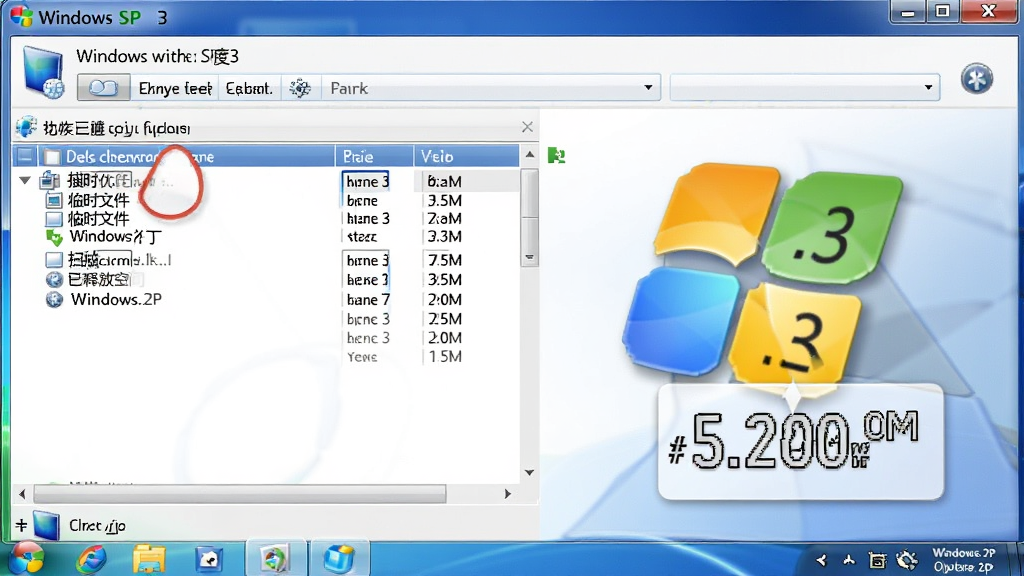Toggle the blue select-all box before the Dels checkbox
The image size is (1024, 576).
(x=25, y=156)
